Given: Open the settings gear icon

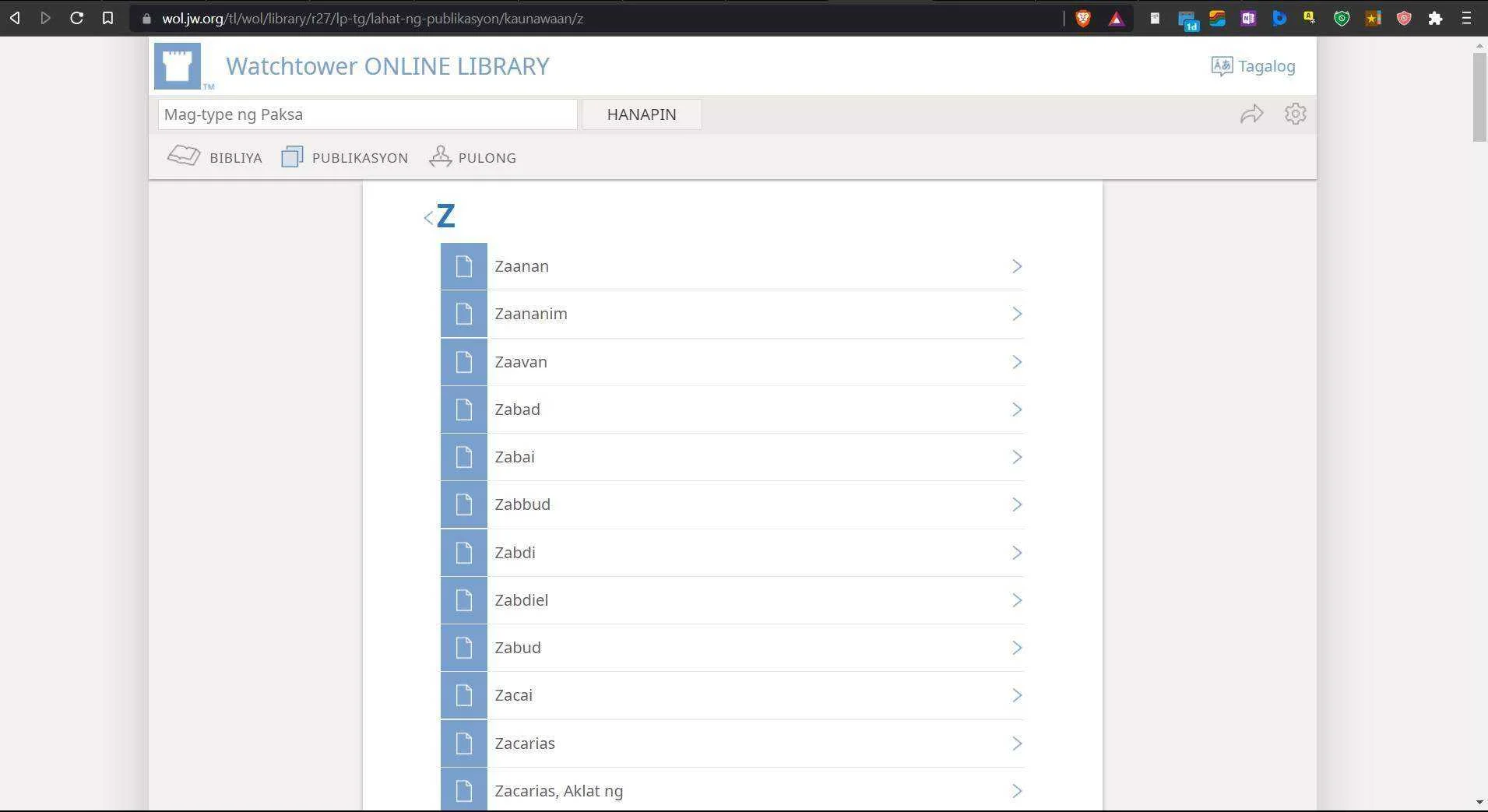Looking at the screenshot, I should coord(1295,114).
